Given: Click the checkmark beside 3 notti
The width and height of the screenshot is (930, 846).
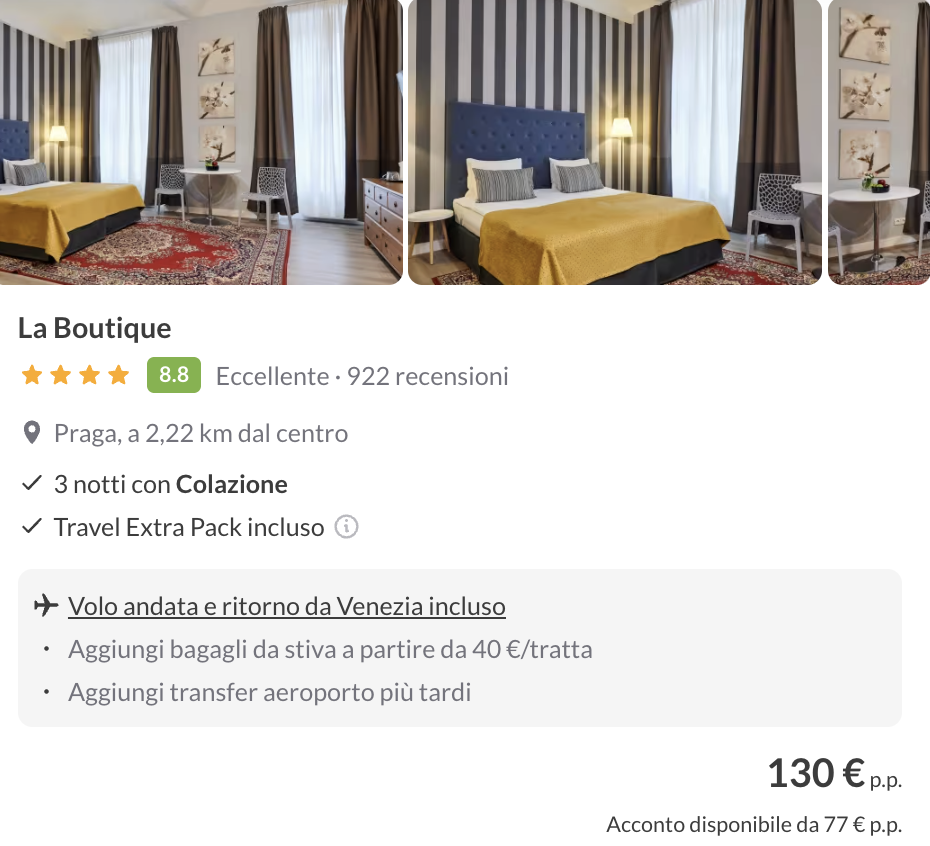Looking at the screenshot, I should (x=31, y=484).
